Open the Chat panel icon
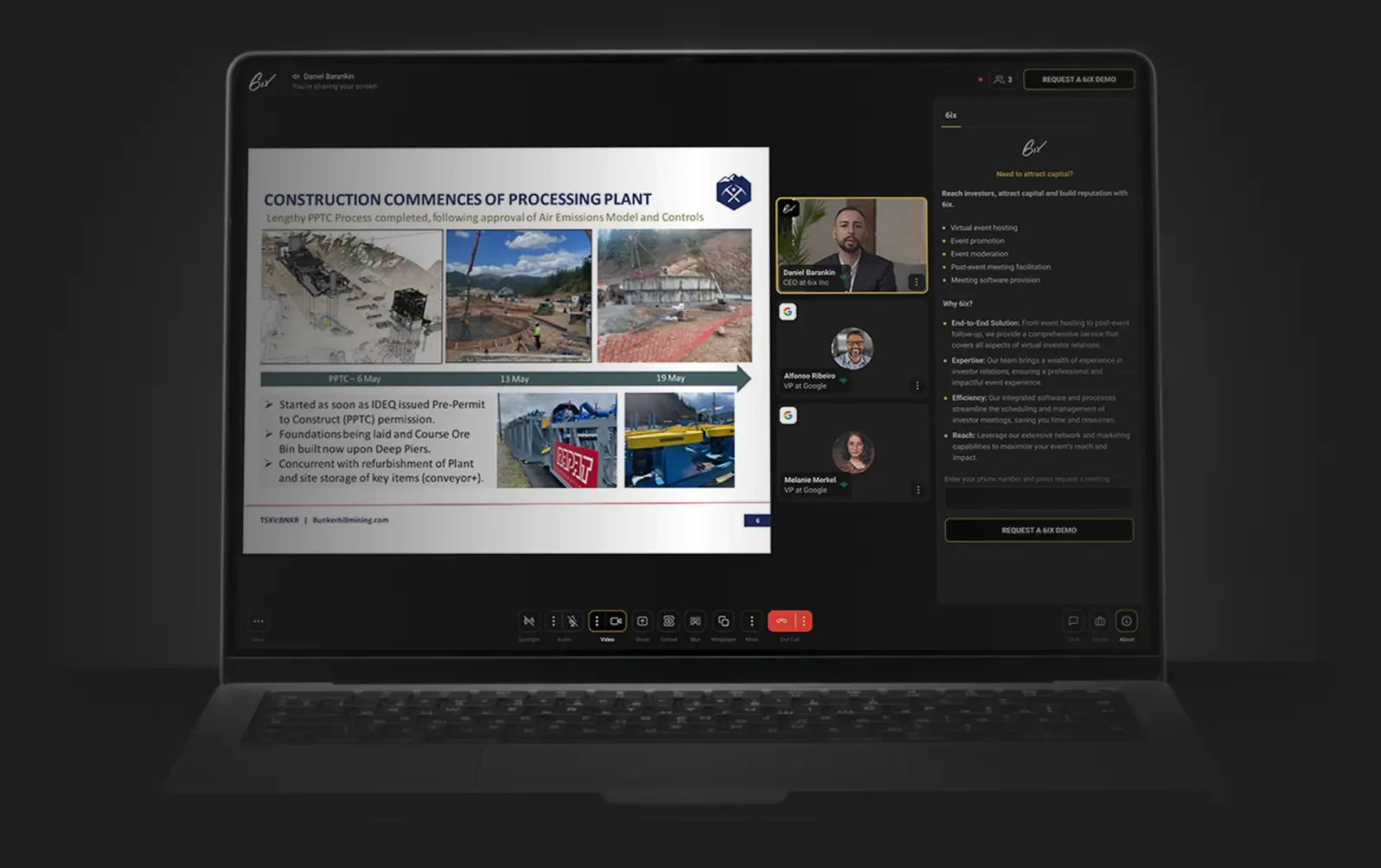Viewport: 1381px width, 868px height. 1073,621
